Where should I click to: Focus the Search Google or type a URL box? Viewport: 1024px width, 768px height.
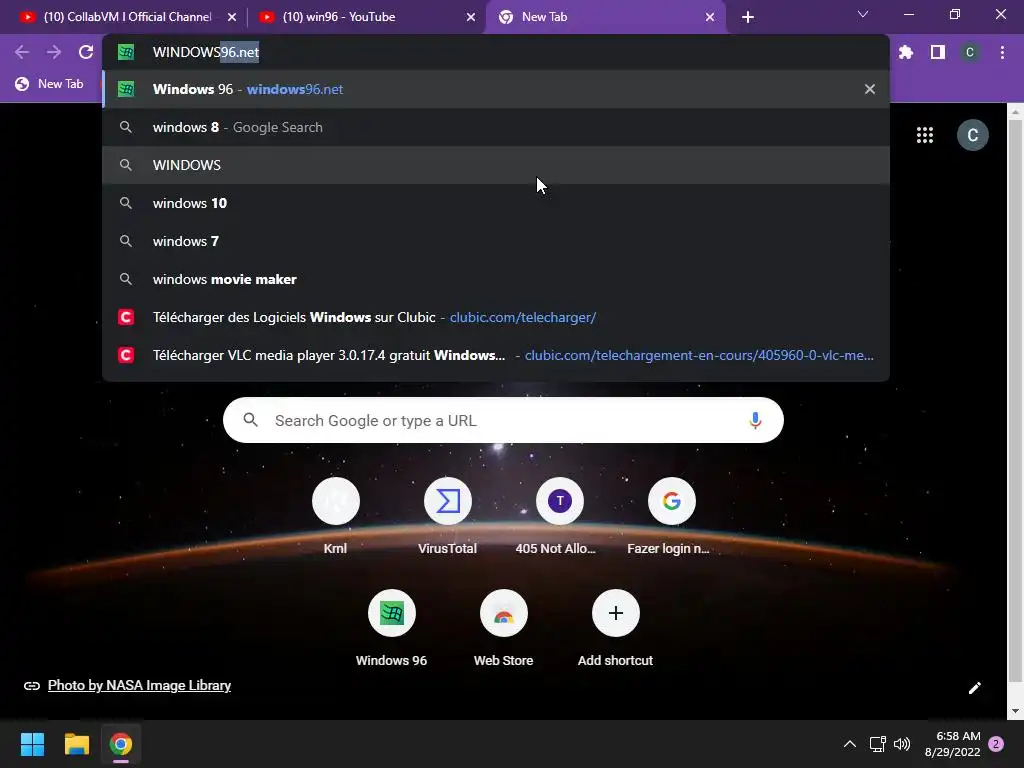tap(503, 421)
